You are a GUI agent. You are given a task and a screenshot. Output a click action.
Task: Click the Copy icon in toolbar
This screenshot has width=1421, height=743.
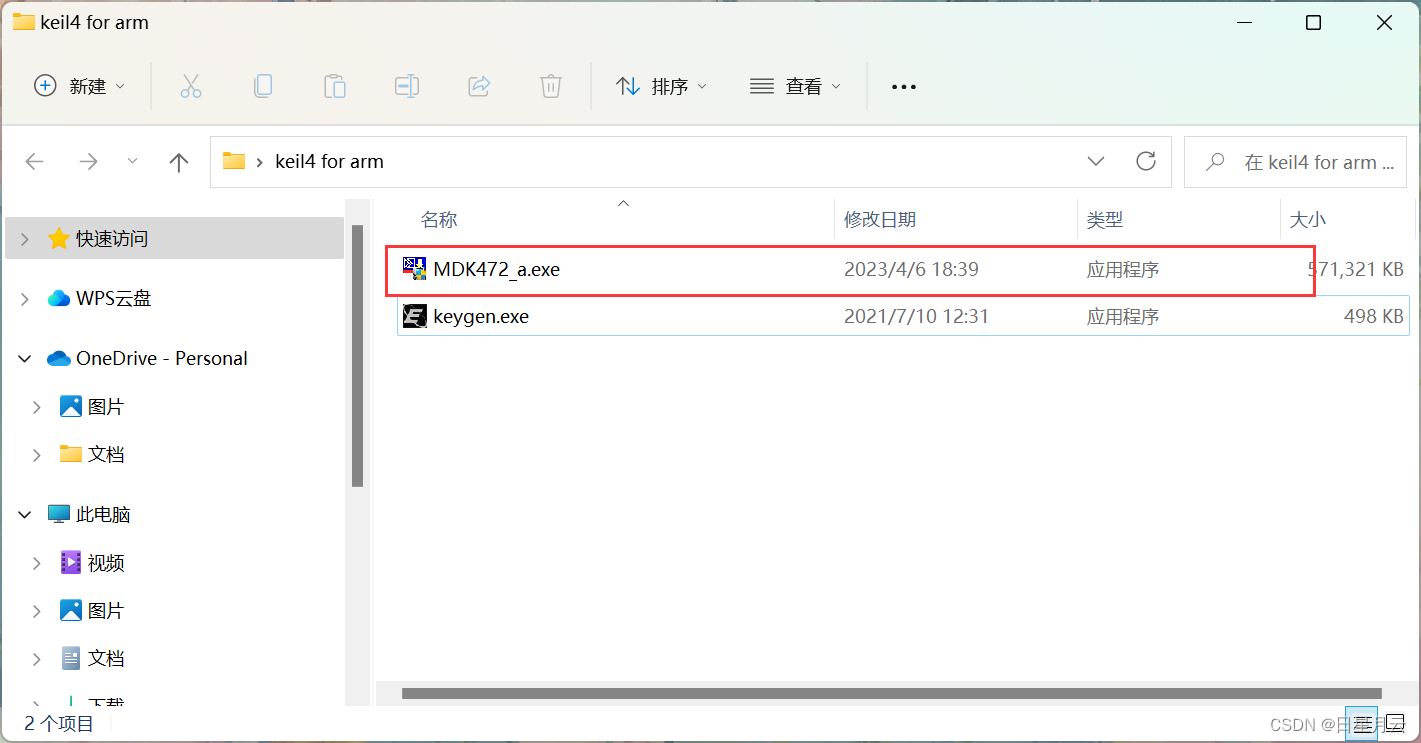tap(263, 86)
